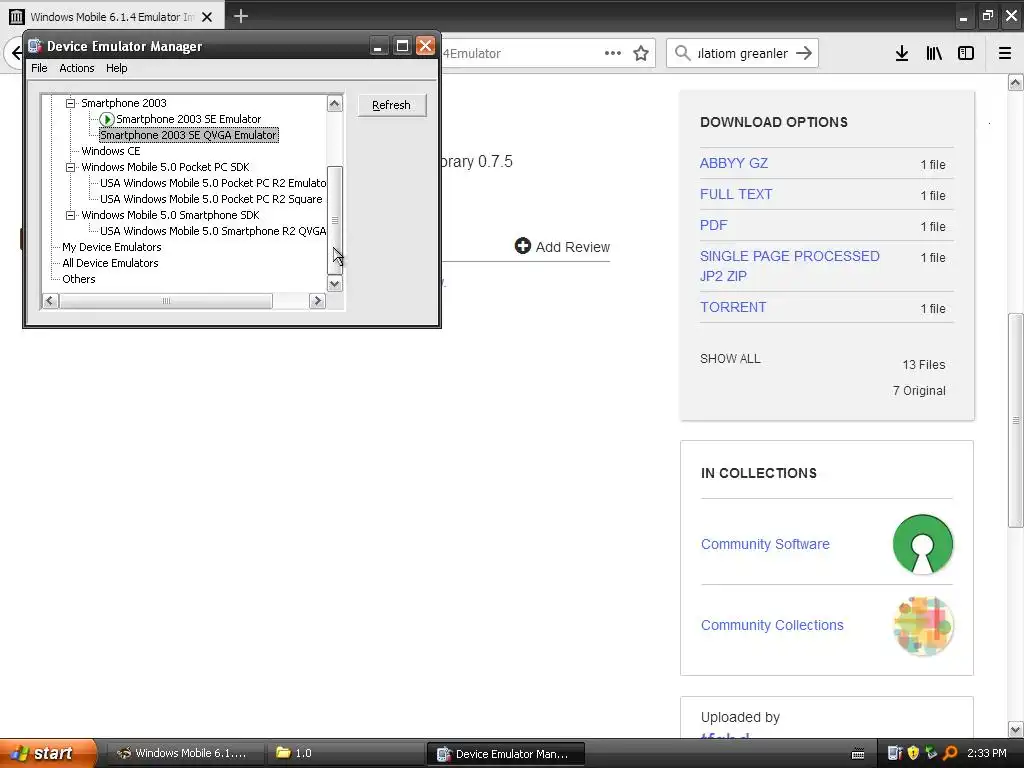The image size is (1024, 768).
Task: Download the PDF option
Action: click(713, 225)
